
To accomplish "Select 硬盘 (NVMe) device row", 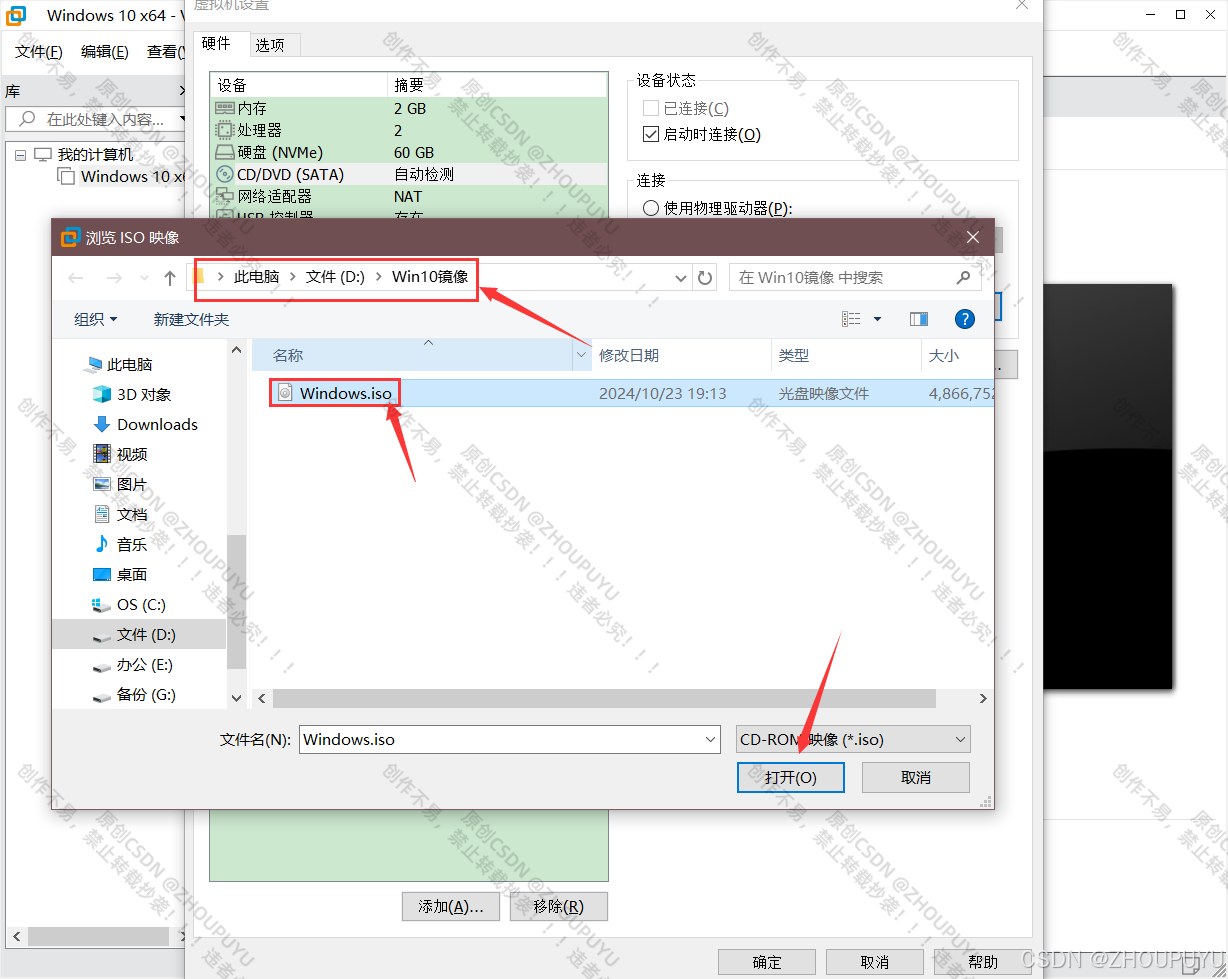I will (408, 152).
